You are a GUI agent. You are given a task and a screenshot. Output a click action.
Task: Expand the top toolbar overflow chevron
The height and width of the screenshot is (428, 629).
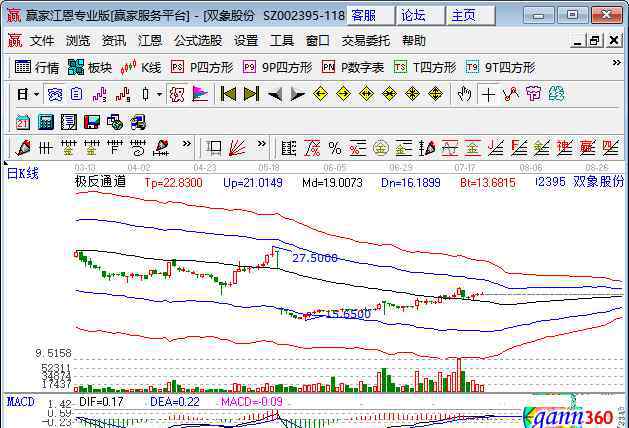(x=617, y=63)
